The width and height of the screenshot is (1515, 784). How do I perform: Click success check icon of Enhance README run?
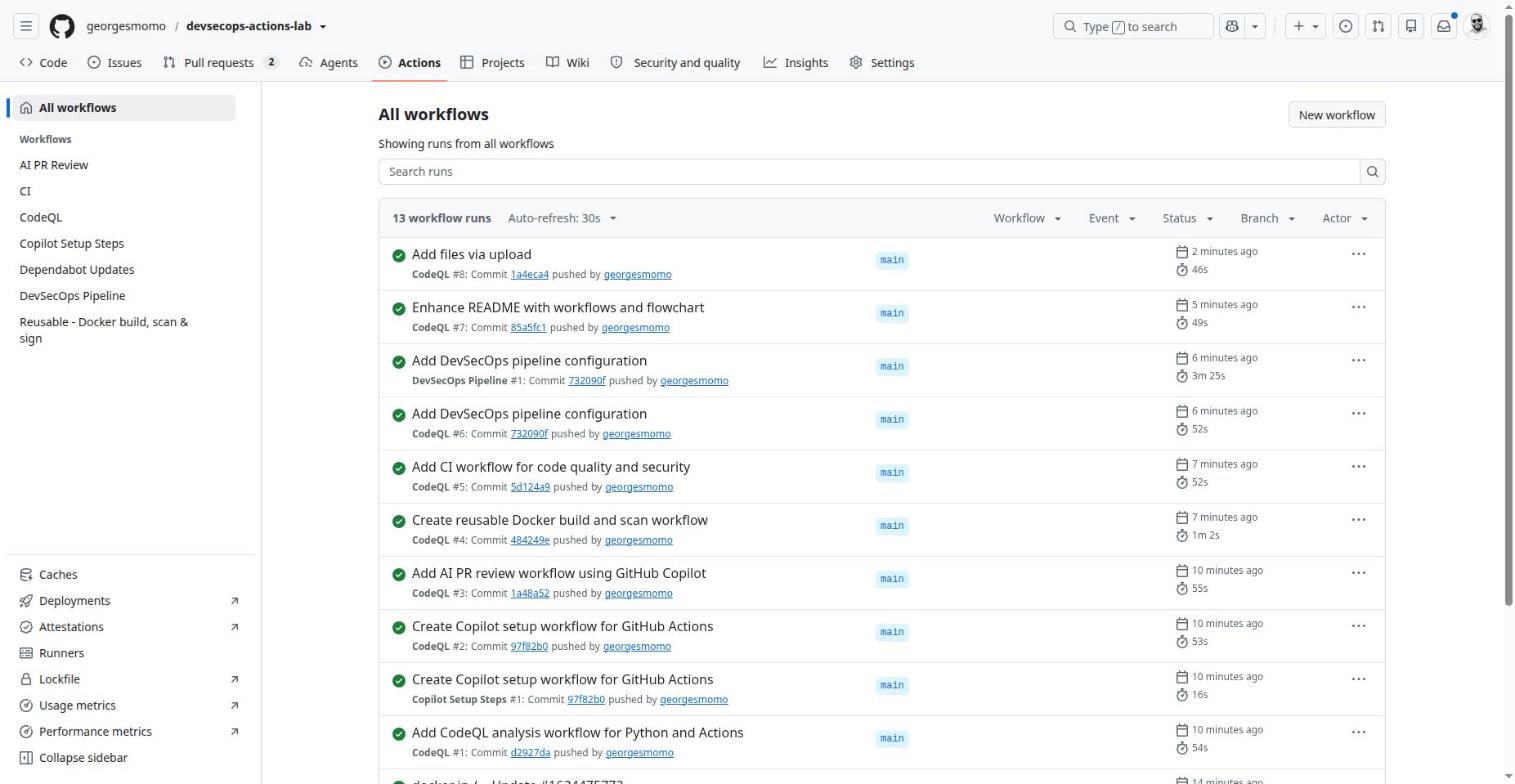pos(399,309)
